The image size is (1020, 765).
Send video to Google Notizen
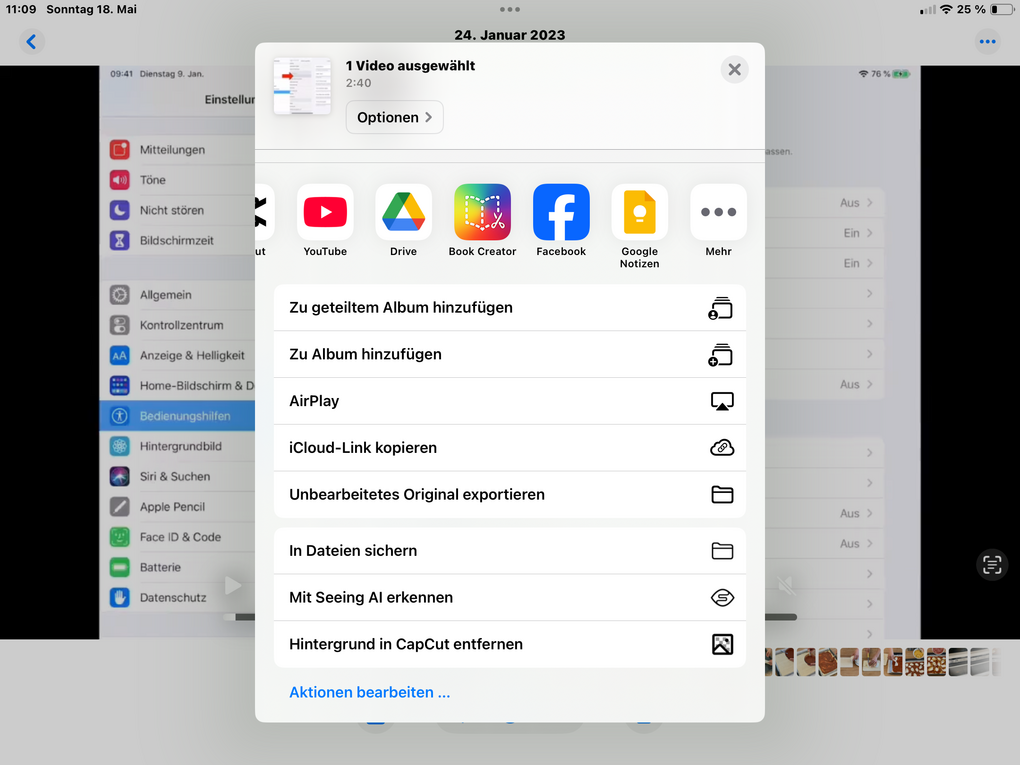pos(639,212)
